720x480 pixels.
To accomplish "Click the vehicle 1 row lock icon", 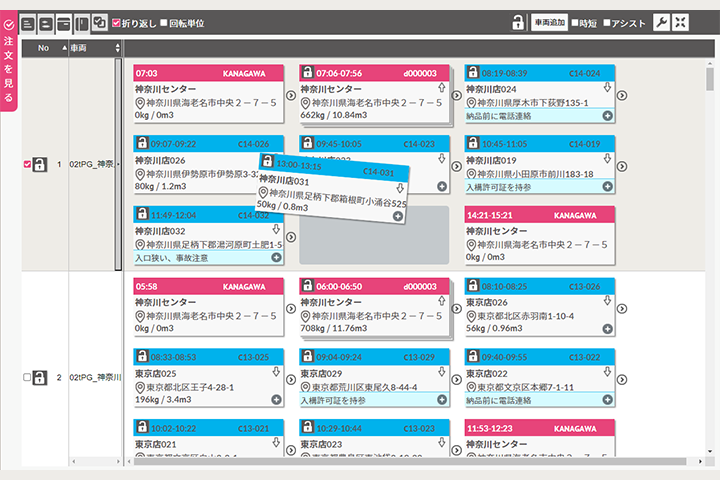I will coord(40,164).
